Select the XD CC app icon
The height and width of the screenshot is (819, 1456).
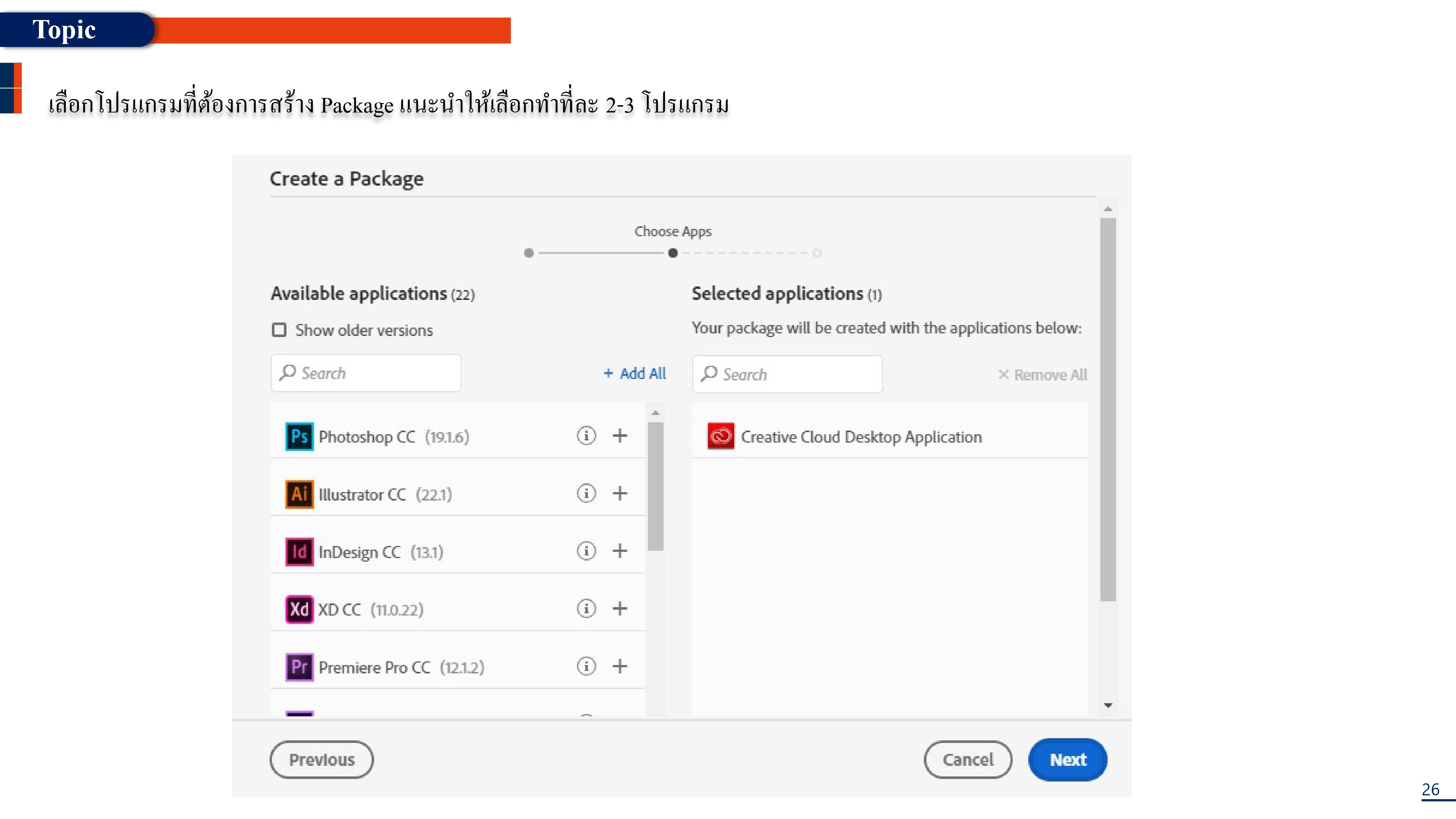[x=299, y=609]
